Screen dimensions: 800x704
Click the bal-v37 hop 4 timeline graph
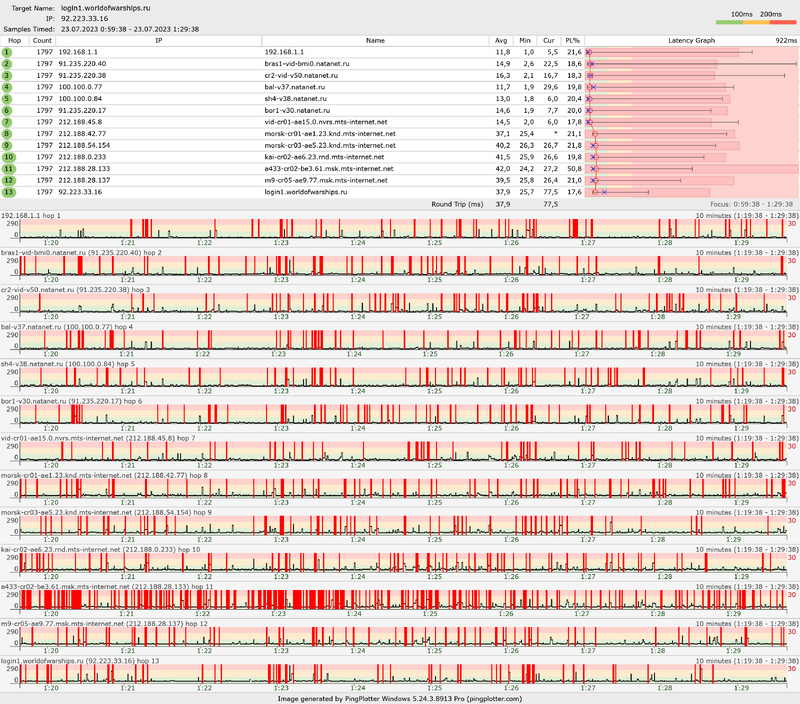(x=403, y=340)
